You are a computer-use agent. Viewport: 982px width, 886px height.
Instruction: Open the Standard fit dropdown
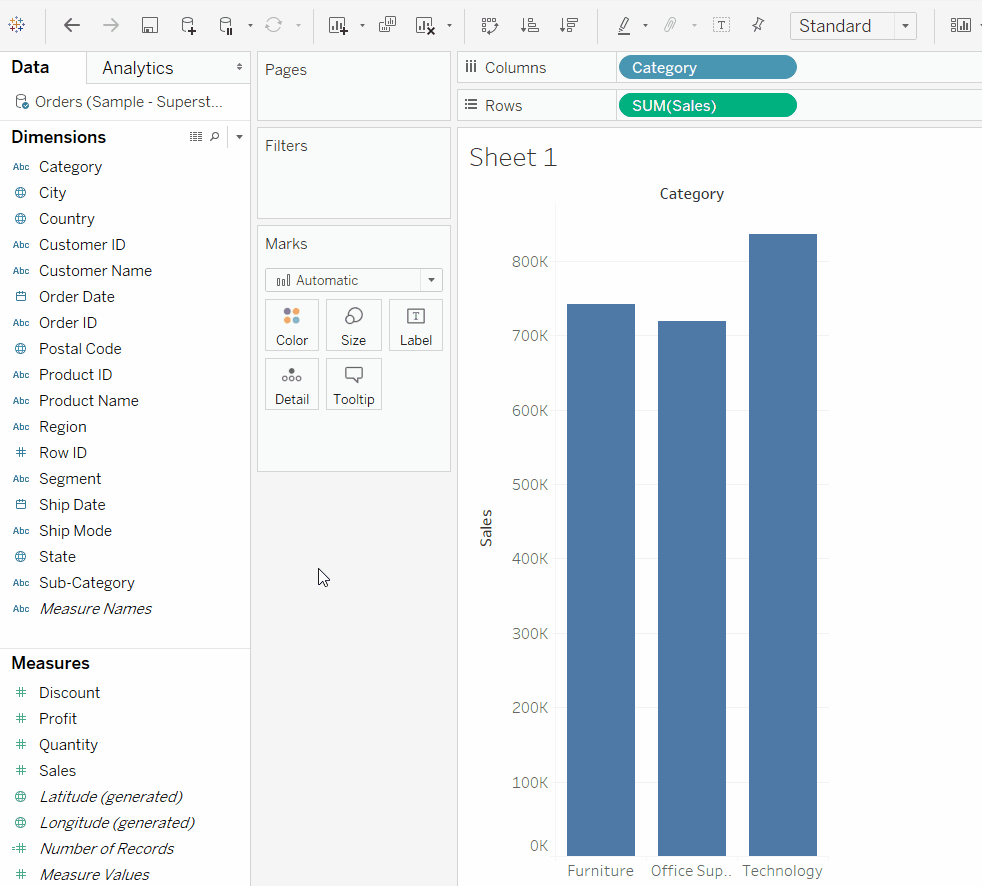905,25
